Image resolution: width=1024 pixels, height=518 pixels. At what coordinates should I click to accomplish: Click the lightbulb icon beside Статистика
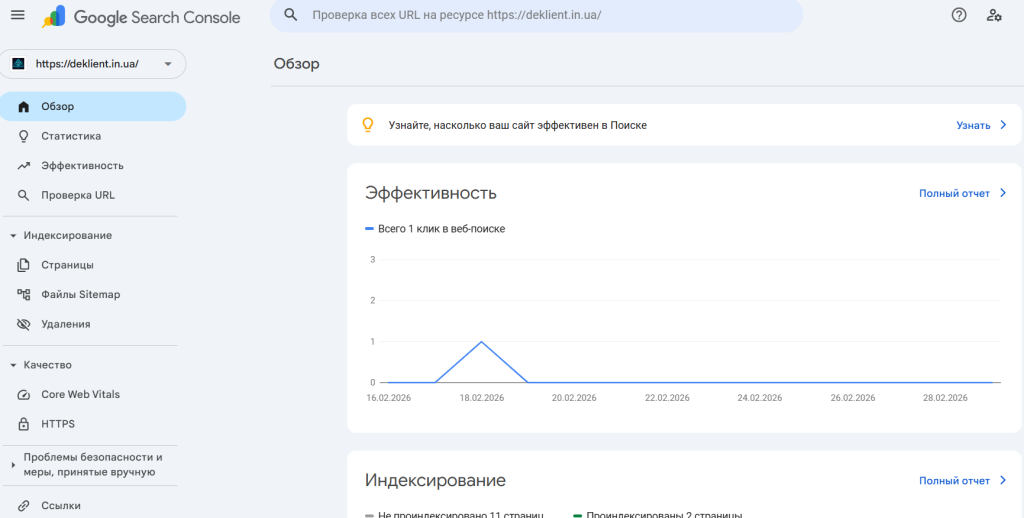tap(24, 136)
